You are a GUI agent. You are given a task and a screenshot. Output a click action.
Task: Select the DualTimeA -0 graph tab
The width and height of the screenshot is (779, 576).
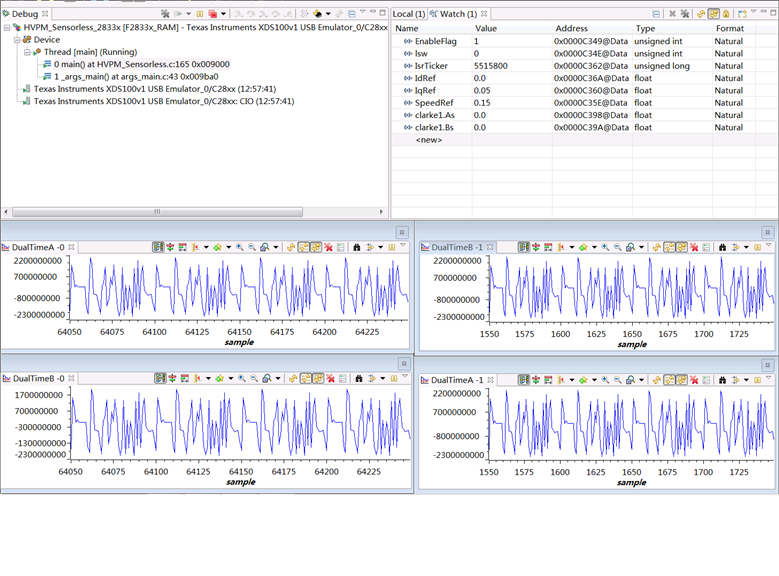[x=38, y=247]
